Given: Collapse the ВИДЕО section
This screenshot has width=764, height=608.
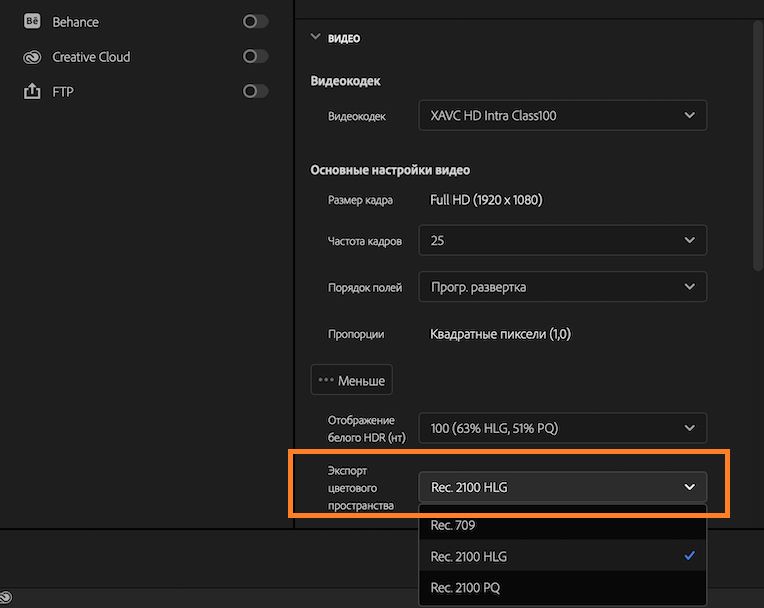Looking at the screenshot, I should click(316, 38).
